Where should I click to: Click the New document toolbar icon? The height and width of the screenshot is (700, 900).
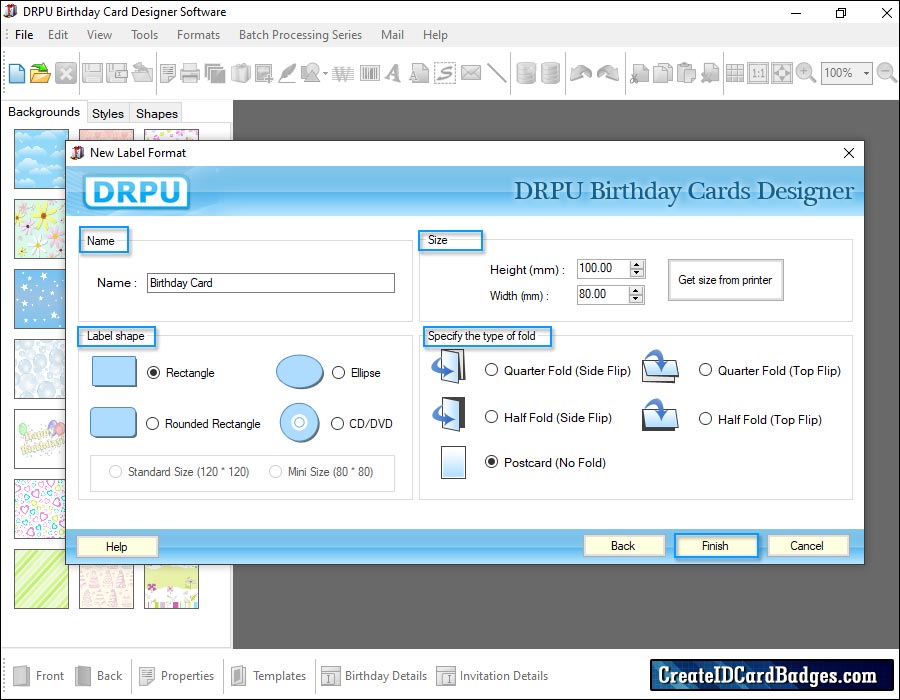(17, 73)
